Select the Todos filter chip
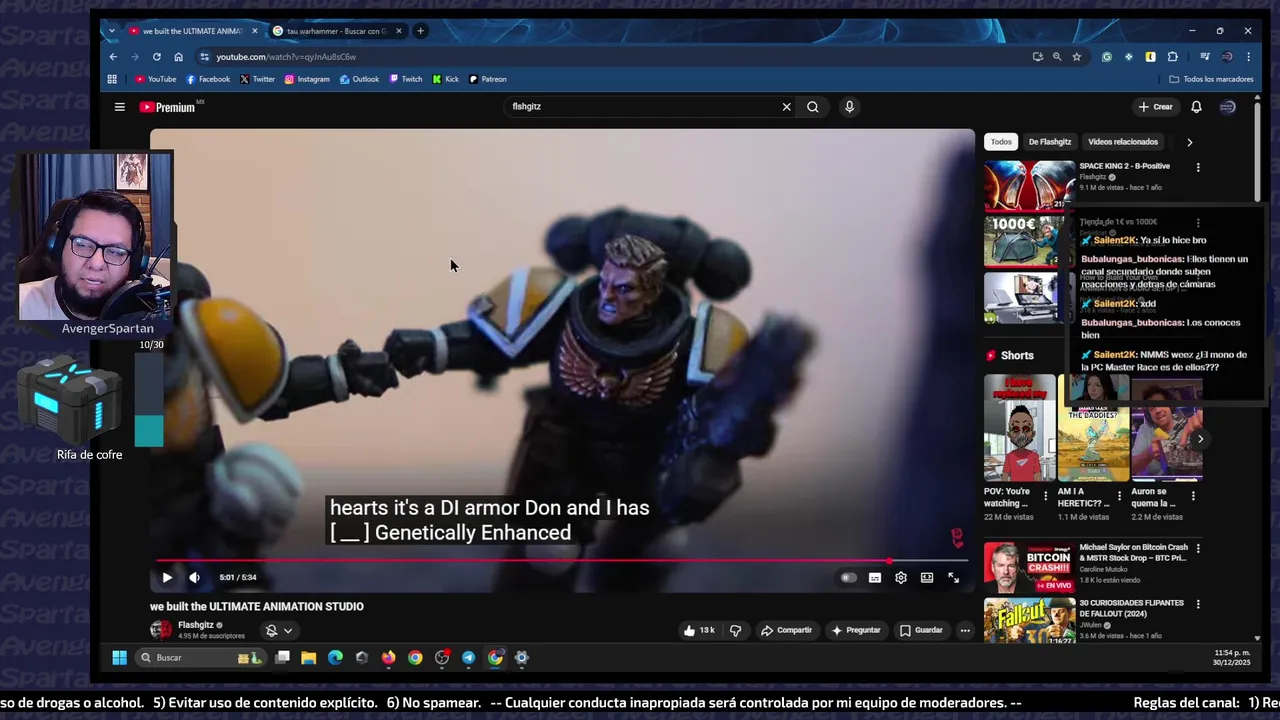Image resolution: width=1280 pixels, height=720 pixels. [1001, 142]
